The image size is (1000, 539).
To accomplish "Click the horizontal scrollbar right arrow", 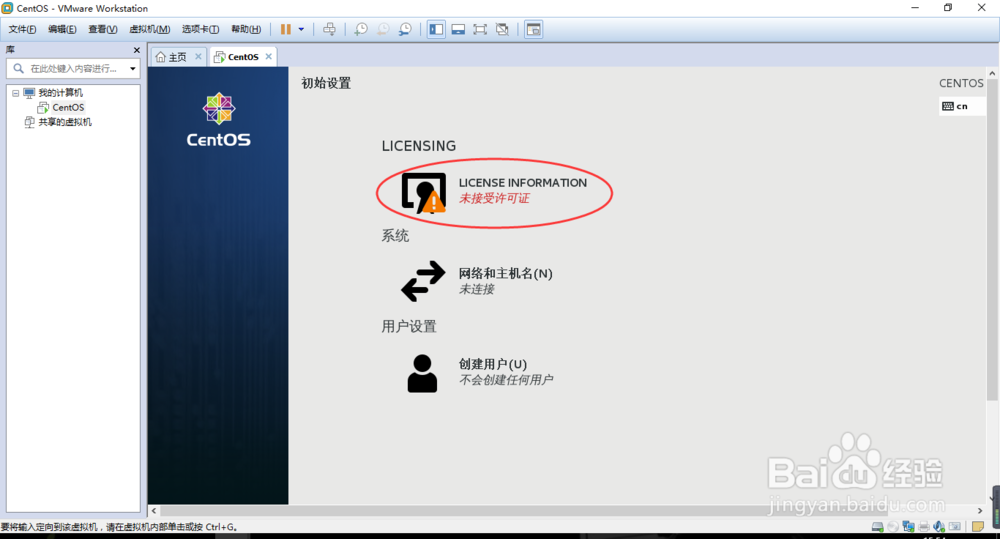I will 980,510.
